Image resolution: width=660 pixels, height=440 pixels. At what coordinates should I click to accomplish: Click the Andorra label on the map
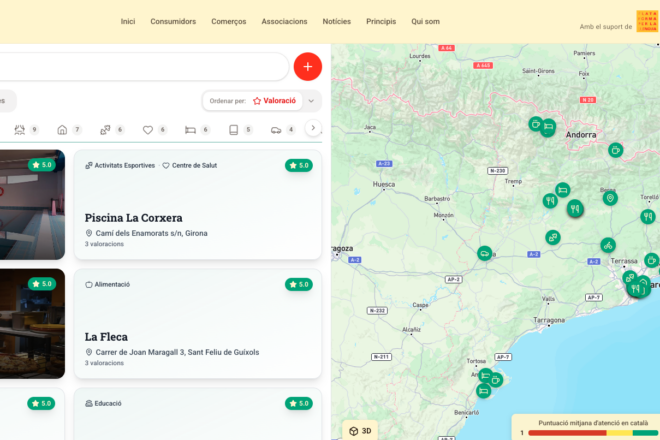point(581,135)
